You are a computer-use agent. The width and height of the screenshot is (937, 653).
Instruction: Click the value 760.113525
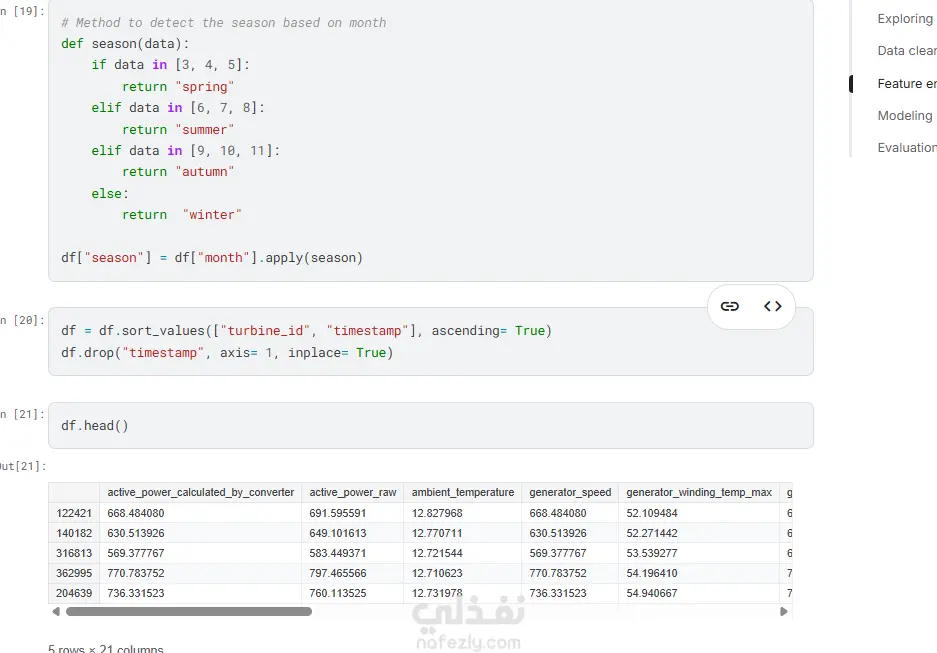pos(338,593)
